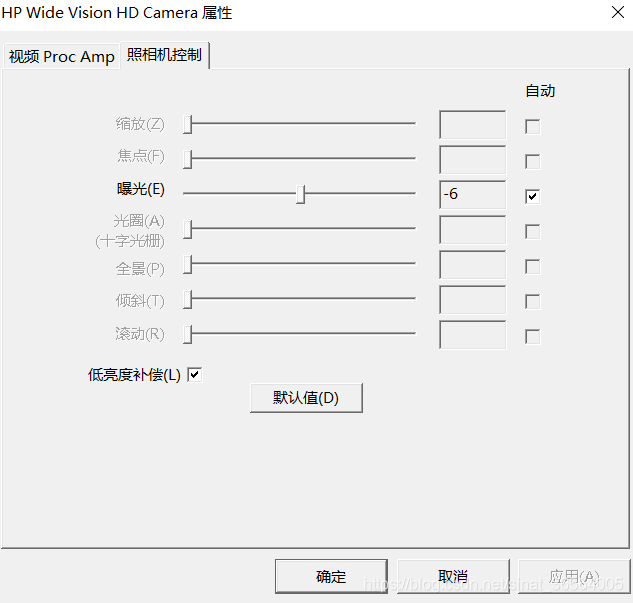Screen dimensions: 633x603
Task: Click the 缩放(Z) label
Action: (140, 124)
